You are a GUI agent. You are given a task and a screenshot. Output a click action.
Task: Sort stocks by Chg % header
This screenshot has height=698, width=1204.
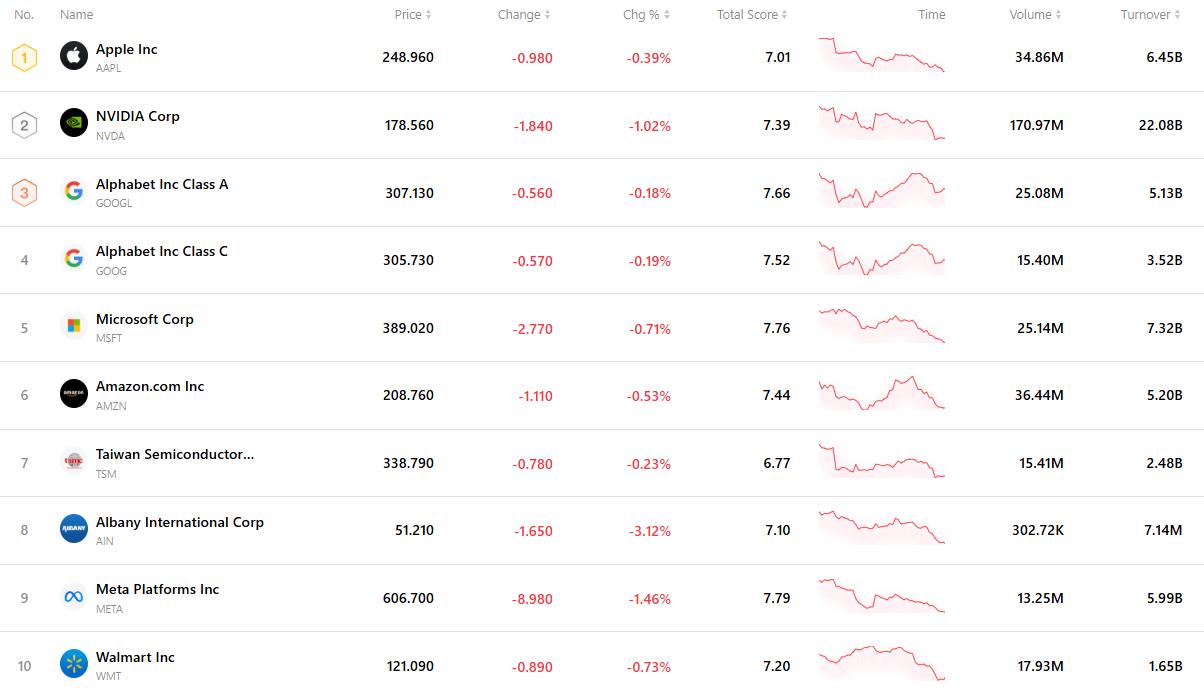click(x=646, y=15)
